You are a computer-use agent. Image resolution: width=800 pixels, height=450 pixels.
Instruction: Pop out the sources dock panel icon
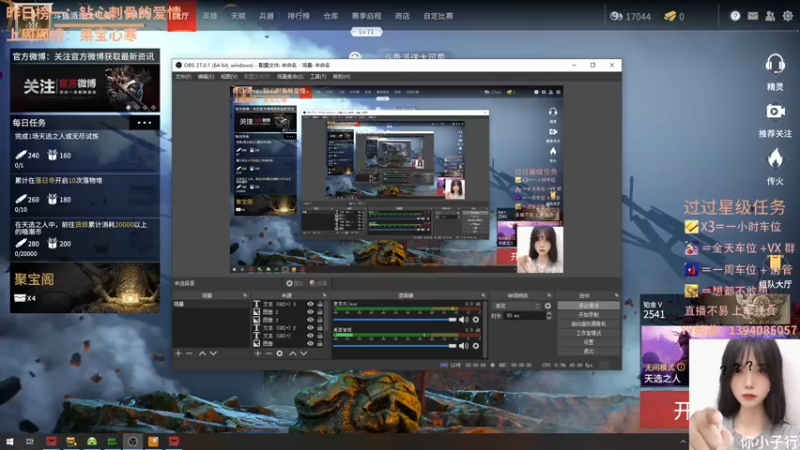[x=324, y=295]
